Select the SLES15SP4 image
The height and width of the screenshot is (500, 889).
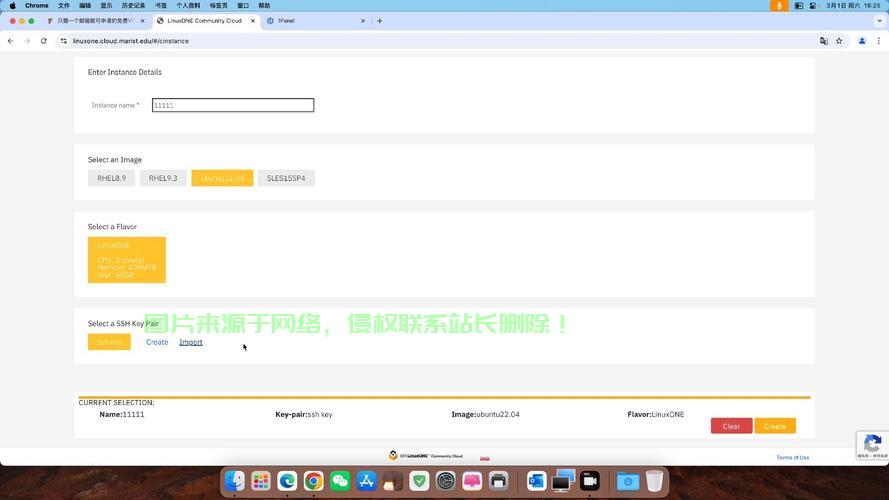[x=286, y=178]
